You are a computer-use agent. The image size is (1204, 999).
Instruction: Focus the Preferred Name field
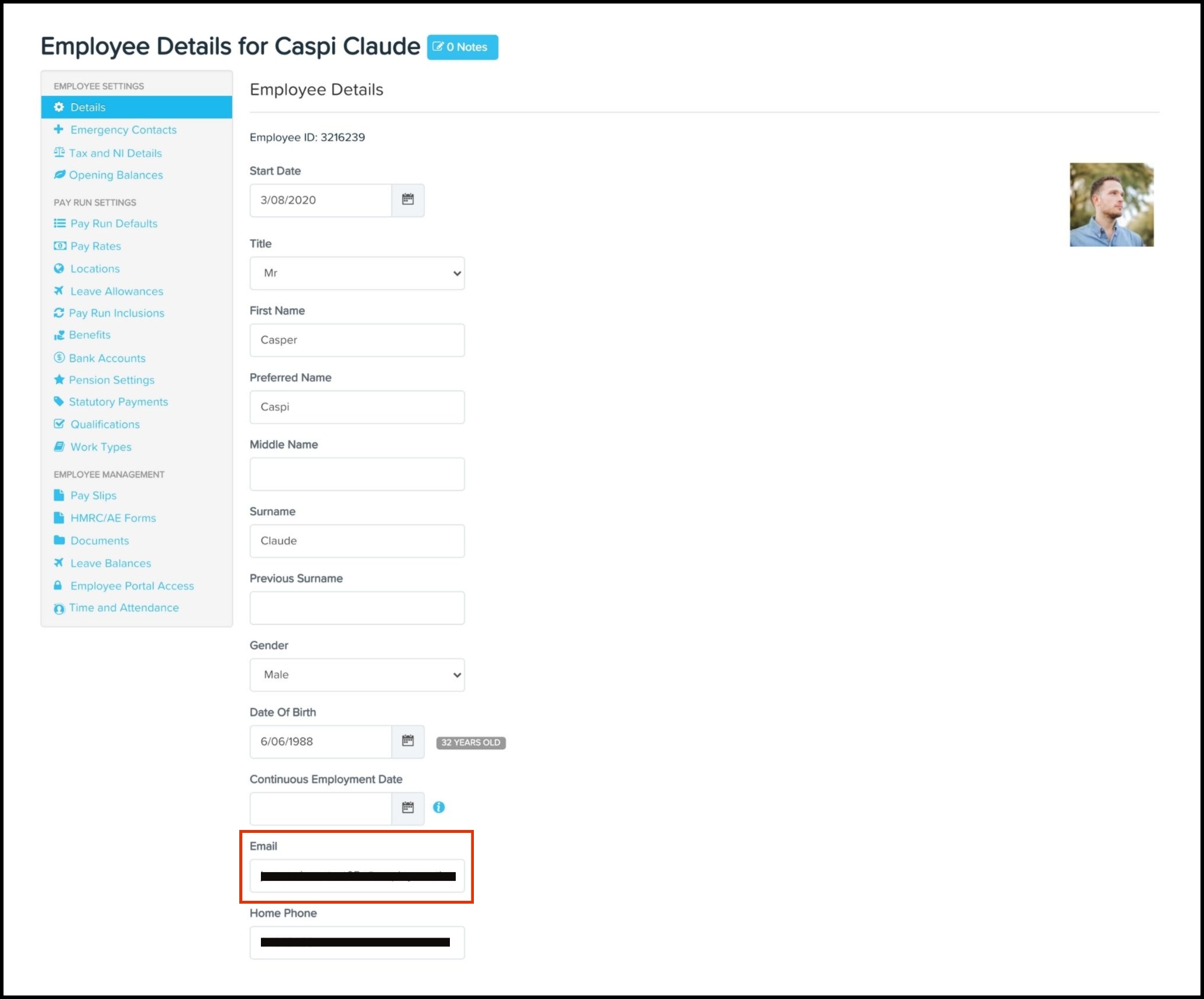click(x=357, y=407)
